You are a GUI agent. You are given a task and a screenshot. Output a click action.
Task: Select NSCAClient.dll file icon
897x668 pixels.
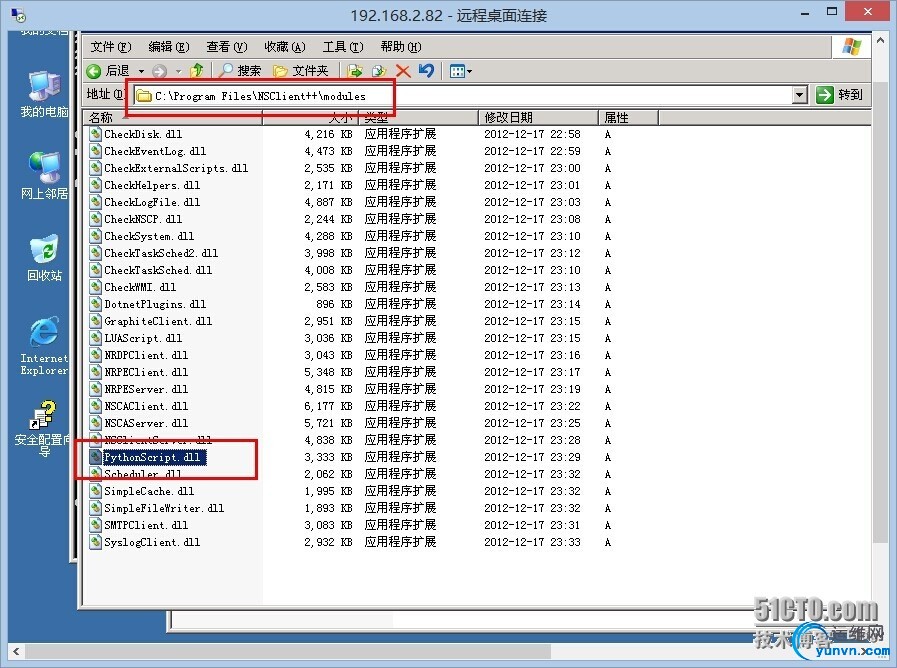96,406
